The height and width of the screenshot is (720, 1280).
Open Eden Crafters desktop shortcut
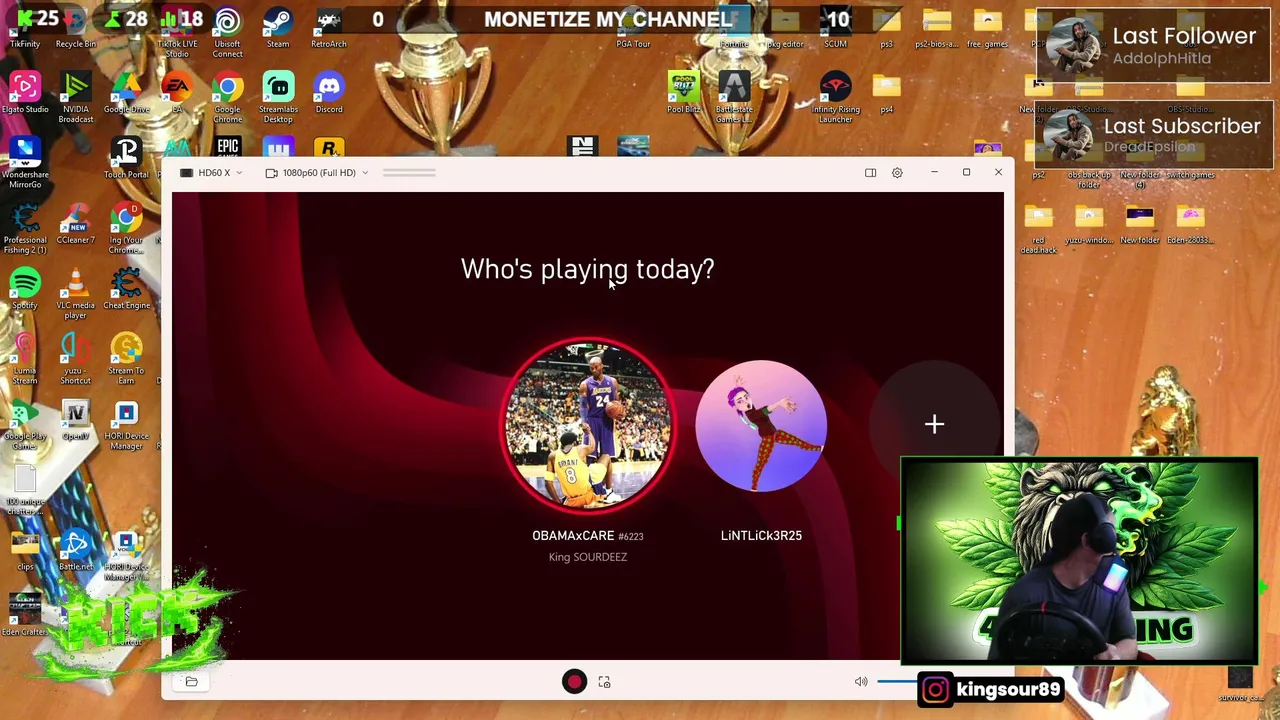[25, 616]
